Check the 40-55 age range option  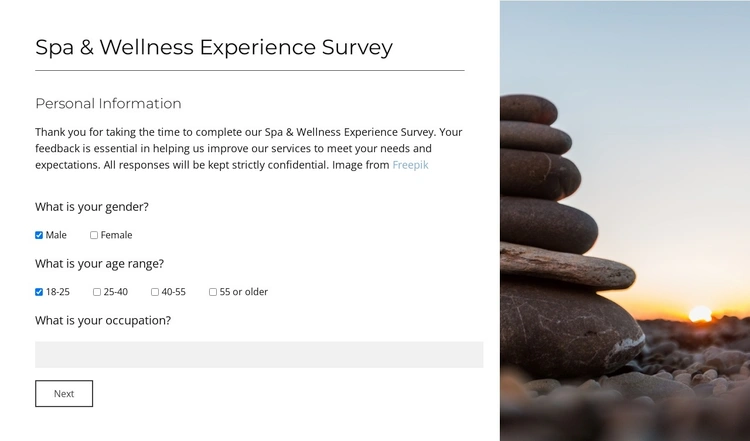(155, 292)
